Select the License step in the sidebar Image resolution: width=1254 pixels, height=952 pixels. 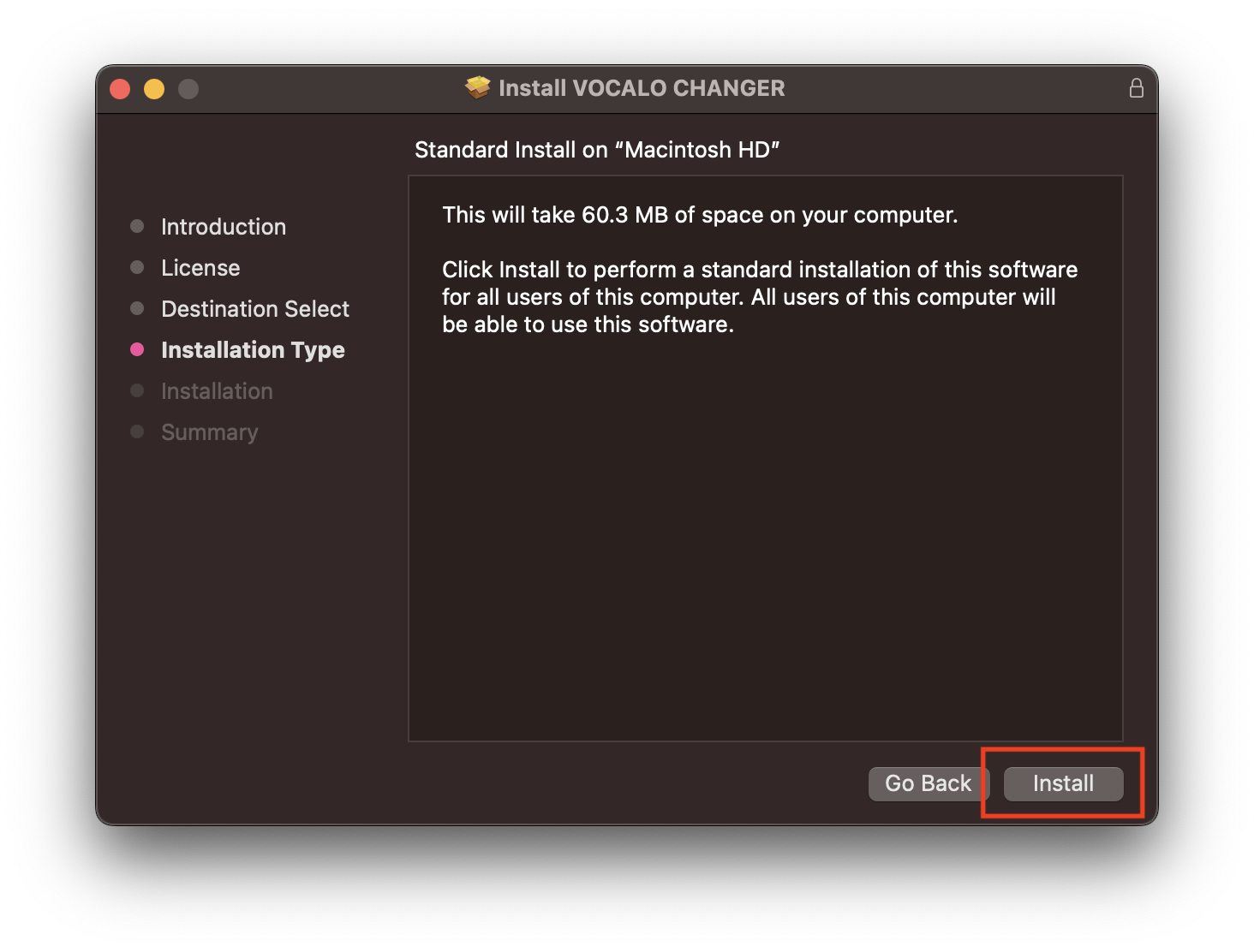(200, 267)
